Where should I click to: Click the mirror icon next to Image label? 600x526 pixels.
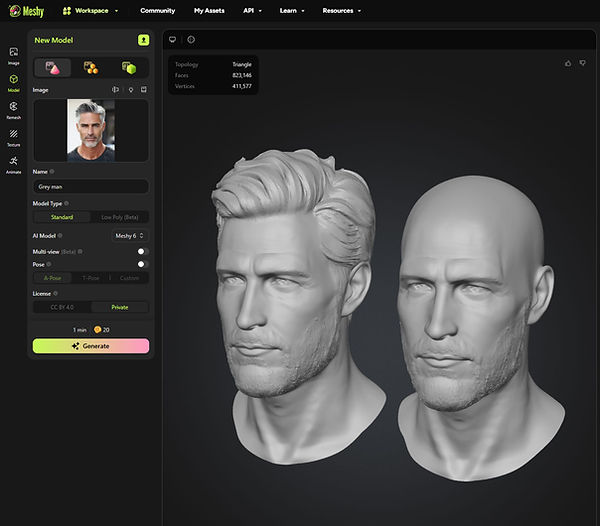pyautogui.click(x=115, y=90)
